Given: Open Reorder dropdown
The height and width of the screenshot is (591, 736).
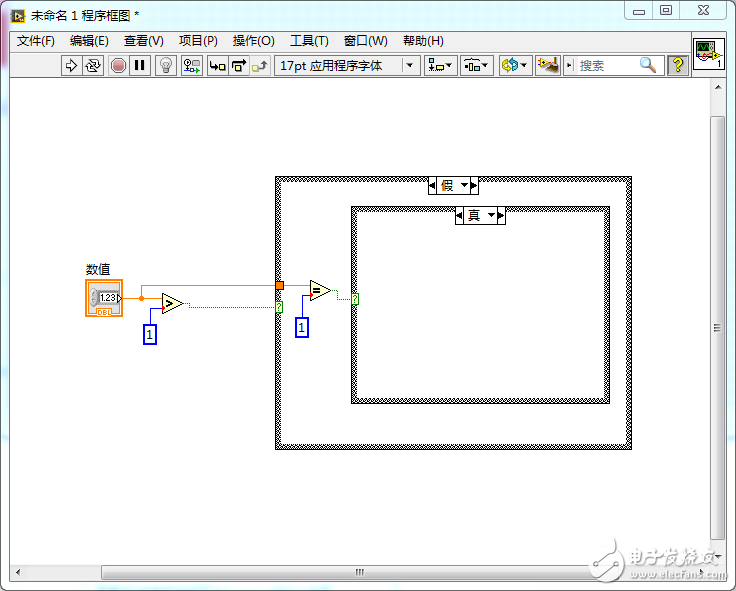Looking at the screenshot, I should tap(514, 65).
